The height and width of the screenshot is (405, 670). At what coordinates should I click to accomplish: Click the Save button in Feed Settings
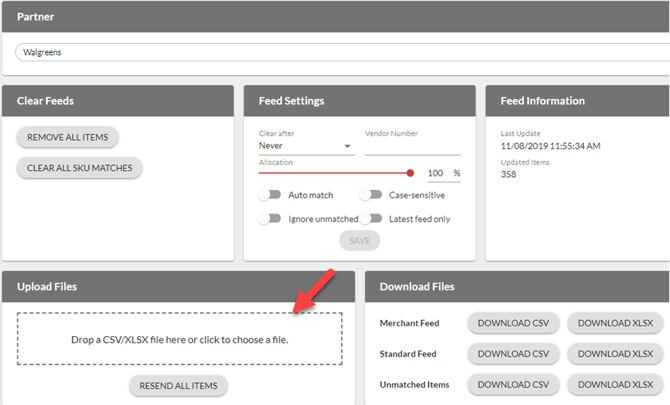coord(359,240)
